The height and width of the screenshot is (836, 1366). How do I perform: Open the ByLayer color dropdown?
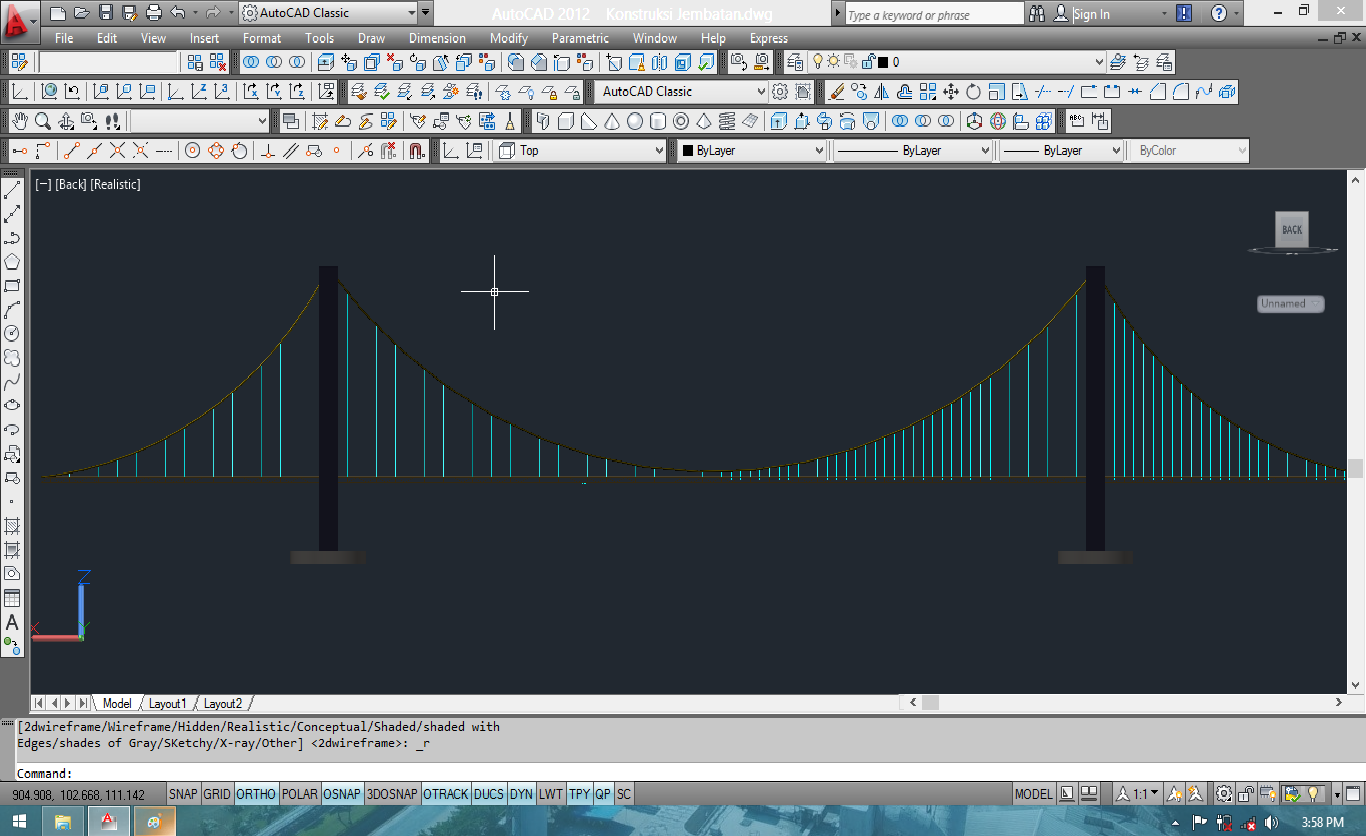[x=752, y=151]
